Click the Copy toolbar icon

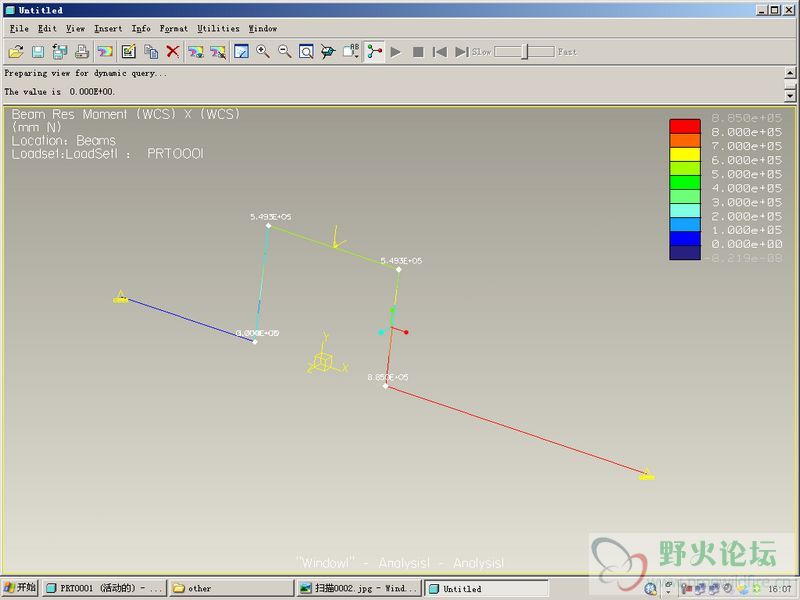(151, 52)
